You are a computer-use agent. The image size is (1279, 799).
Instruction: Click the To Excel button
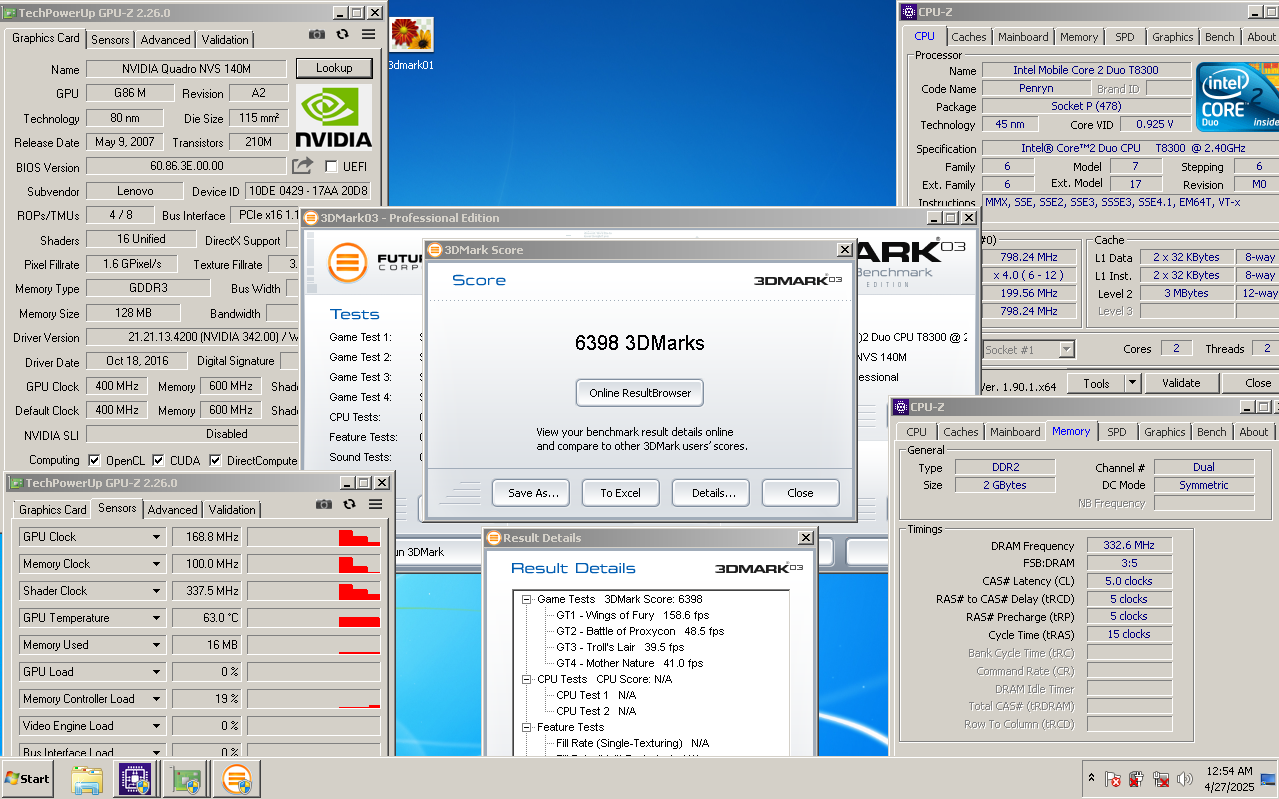click(x=621, y=493)
